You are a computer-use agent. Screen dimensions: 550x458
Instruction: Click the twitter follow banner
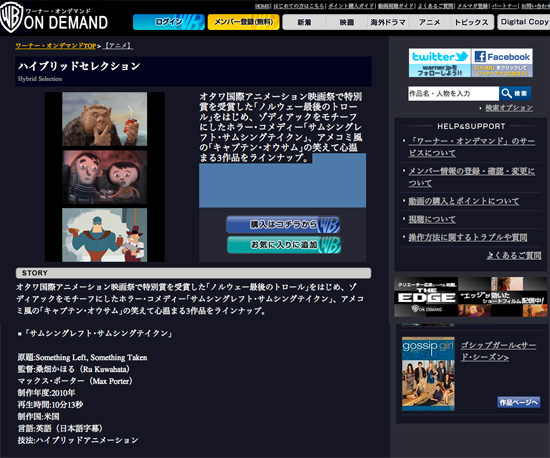(x=440, y=63)
